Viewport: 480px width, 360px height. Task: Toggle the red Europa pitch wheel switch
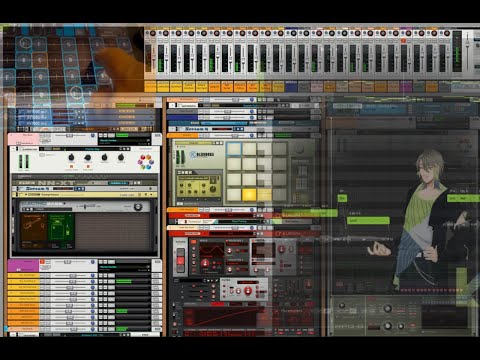180,261
